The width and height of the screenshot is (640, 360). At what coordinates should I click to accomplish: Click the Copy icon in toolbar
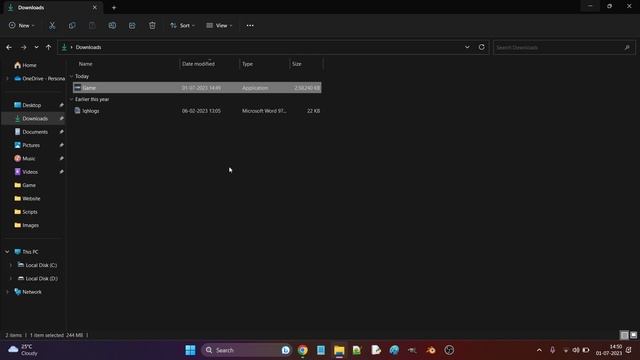[72, 25]
